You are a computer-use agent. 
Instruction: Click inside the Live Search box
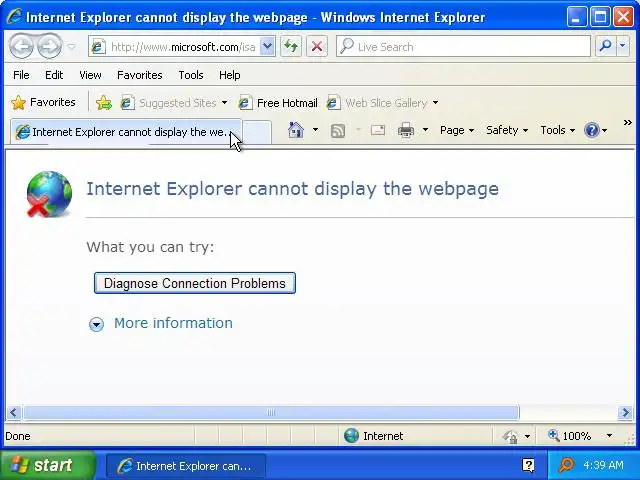pos(463,47)
